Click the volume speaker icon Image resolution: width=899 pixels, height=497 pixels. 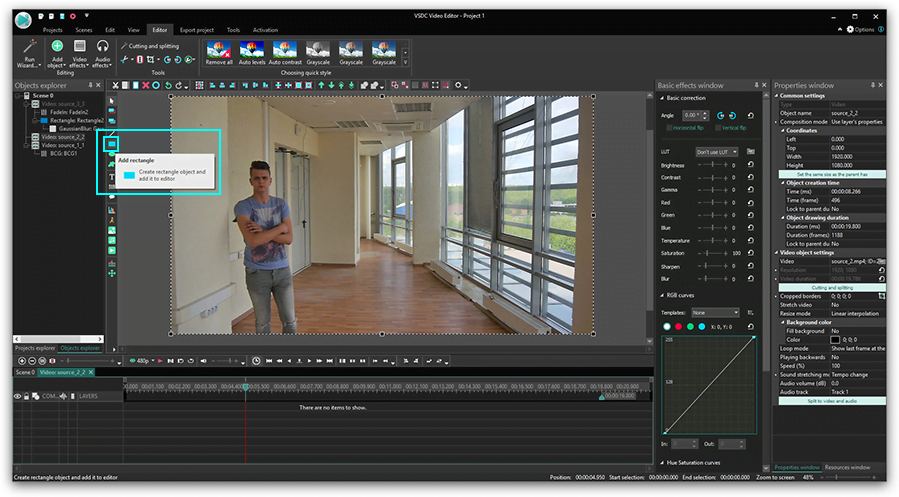point(203,361)
